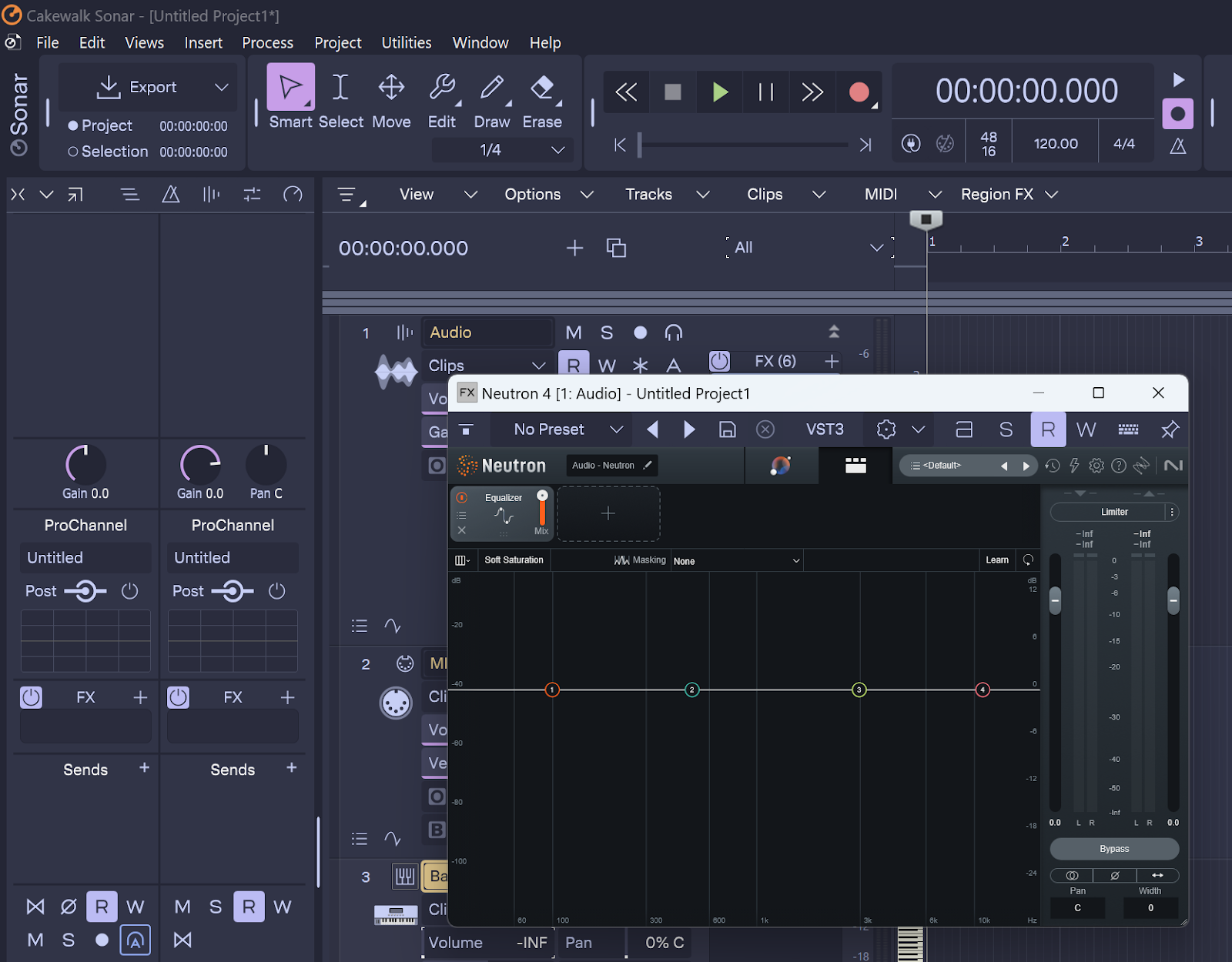Open the Visual Mixer view icon in Neutron
Screen dimensions: 1232x962
tap(855, 466)
